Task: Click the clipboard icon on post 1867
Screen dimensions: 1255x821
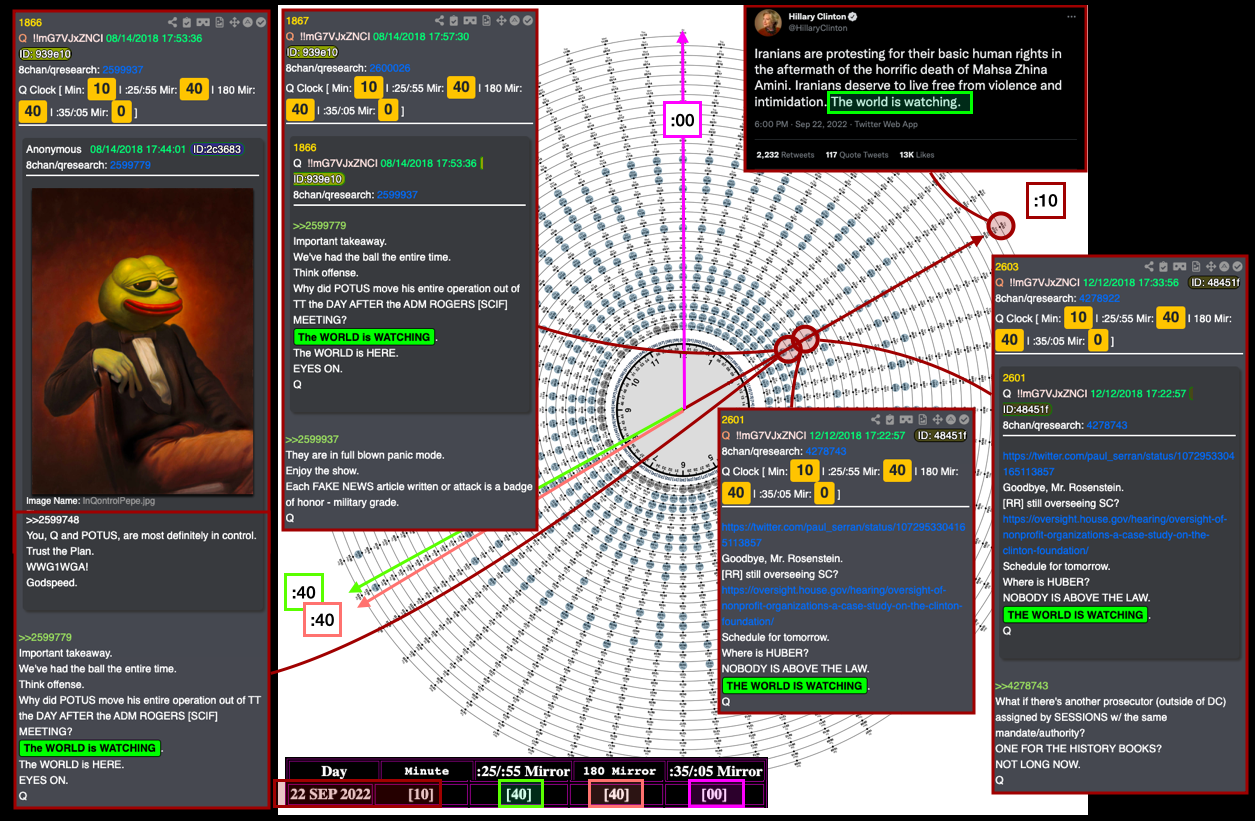Action: [x=454, y=20]
